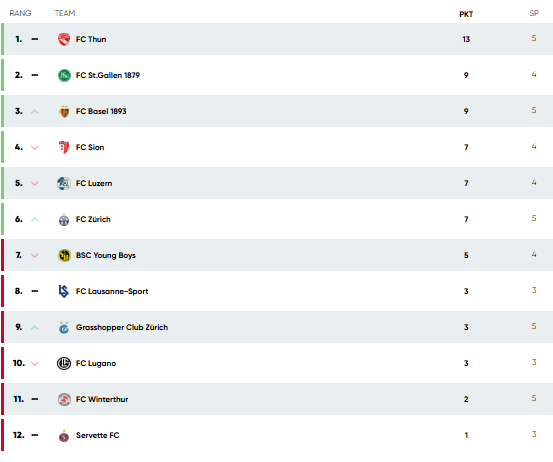The width and height of the screenshot is (553, 462).
Task: Click the FC Winterthur club logo
Action: [x=64, y=400]
